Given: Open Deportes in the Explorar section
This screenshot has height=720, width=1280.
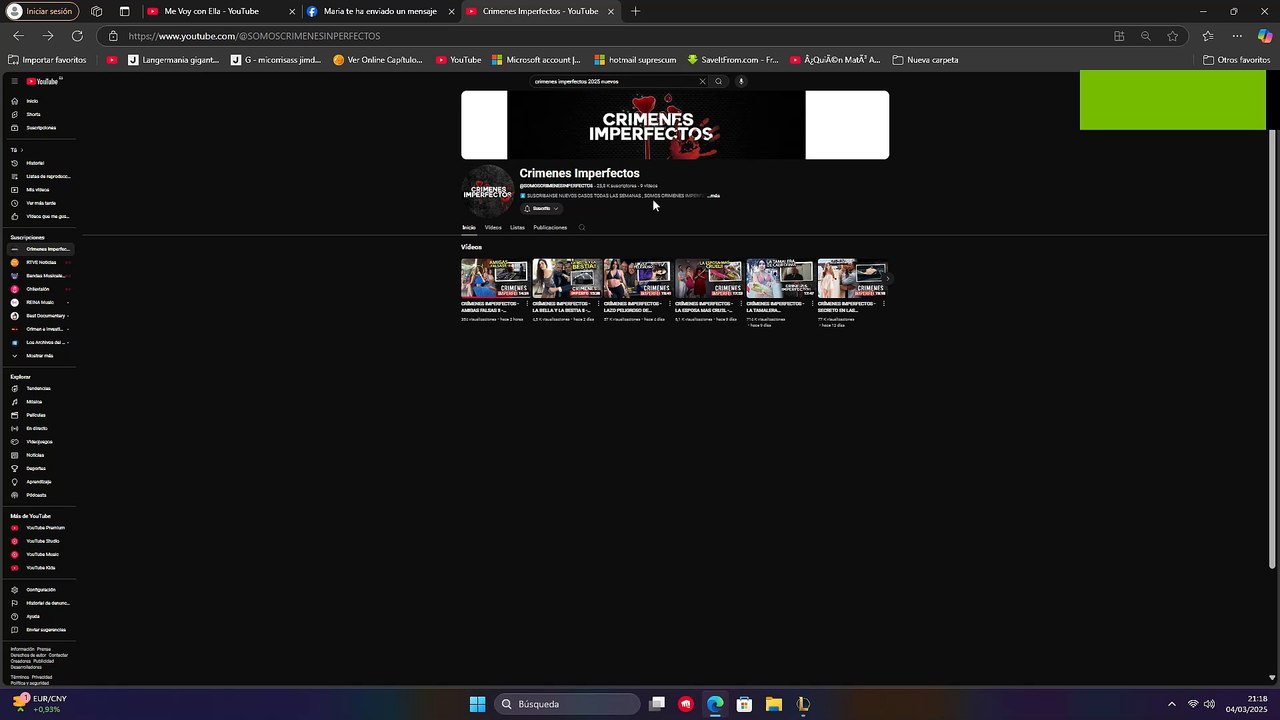Looking at the screenshot, I should (x=36, y=468).
